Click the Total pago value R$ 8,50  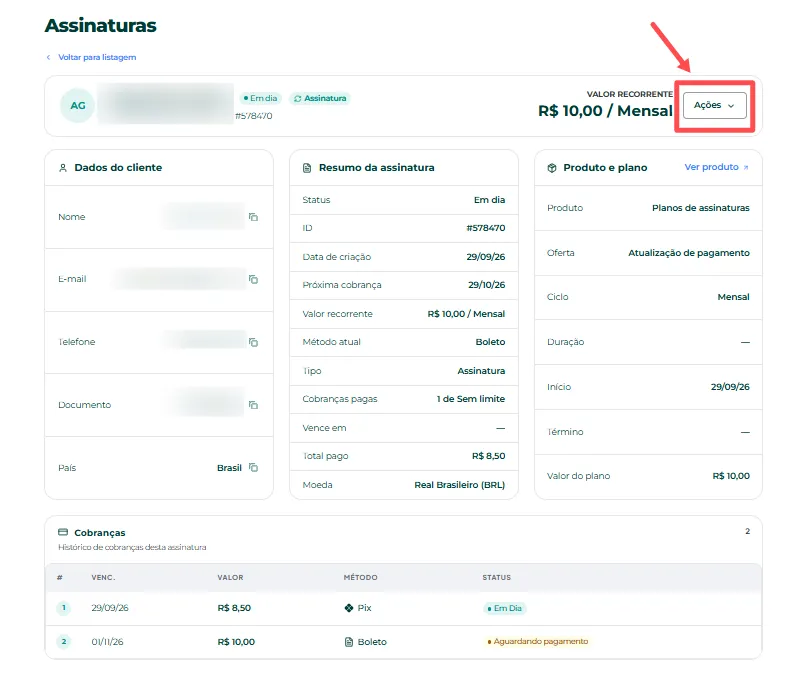(489, 456)
